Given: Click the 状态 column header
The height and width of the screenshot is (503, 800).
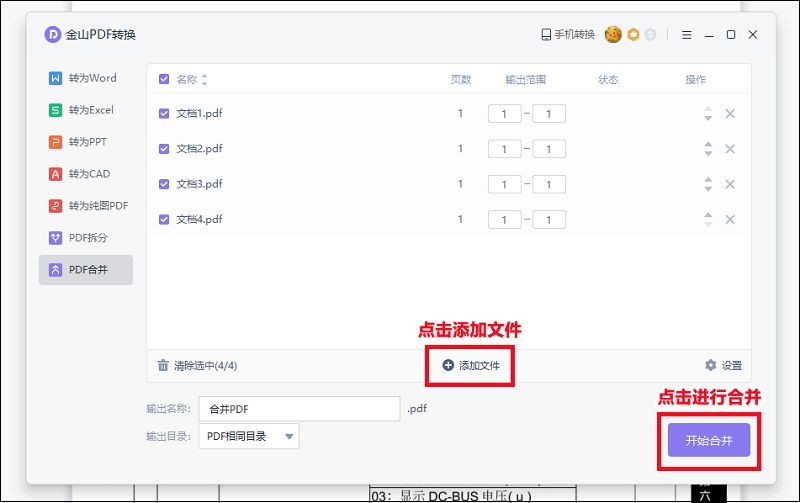Looking at the screenshot, I should [608, 80].
